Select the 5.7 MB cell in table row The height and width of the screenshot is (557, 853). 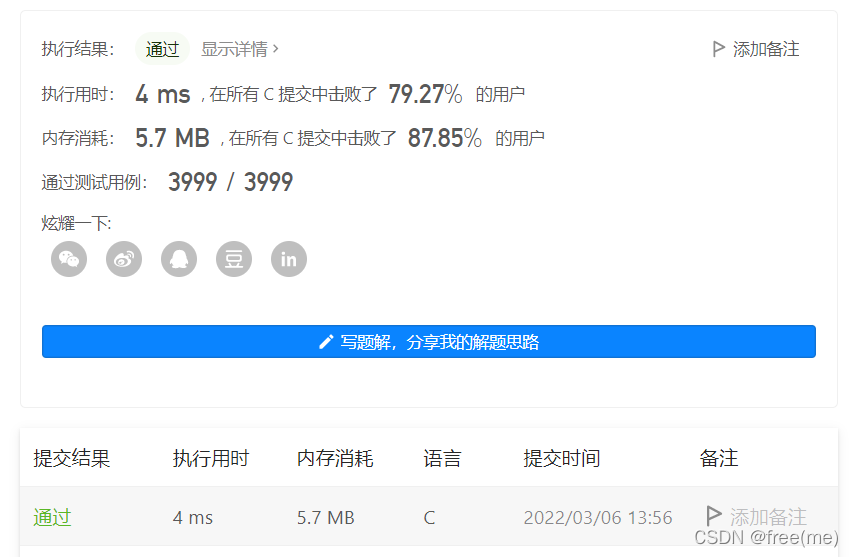[325, 517]
